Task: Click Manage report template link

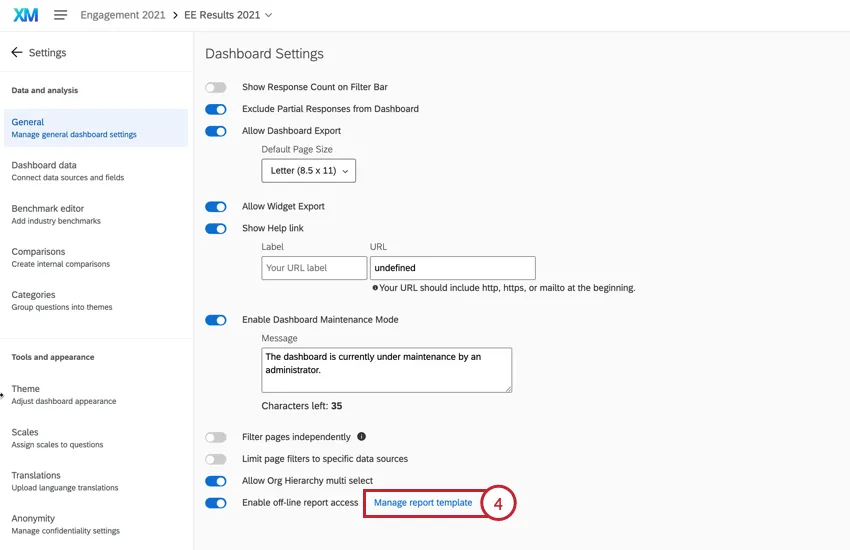Action: (x=423, y=503)
